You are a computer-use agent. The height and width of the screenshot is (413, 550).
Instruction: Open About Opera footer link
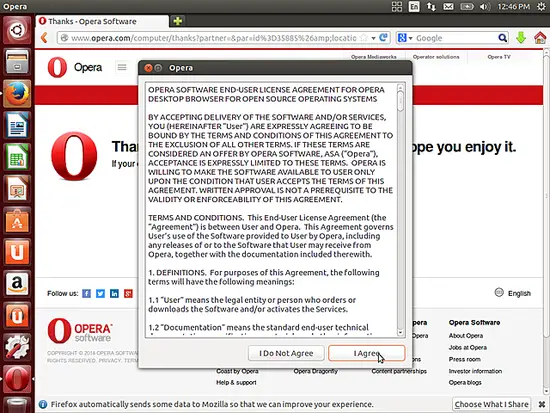465,336
